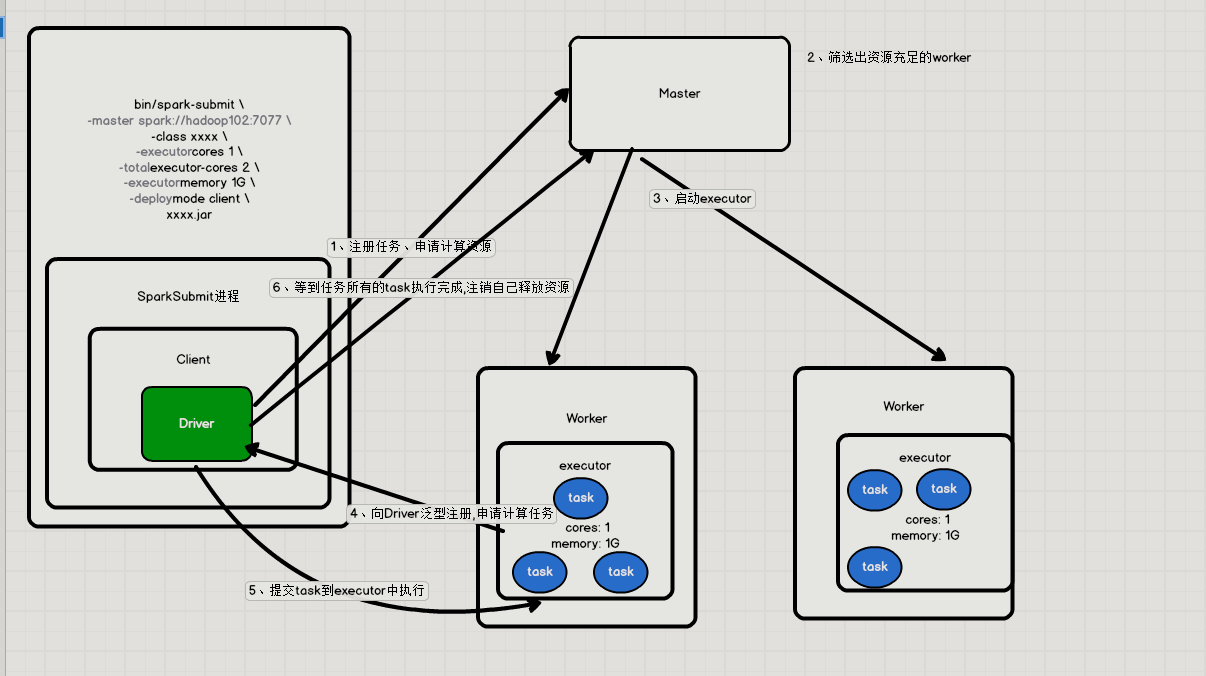Image resolution: width=1206 pixels, height=676 pixels.
Task: Click the Client label text
Action: (194, 359)
